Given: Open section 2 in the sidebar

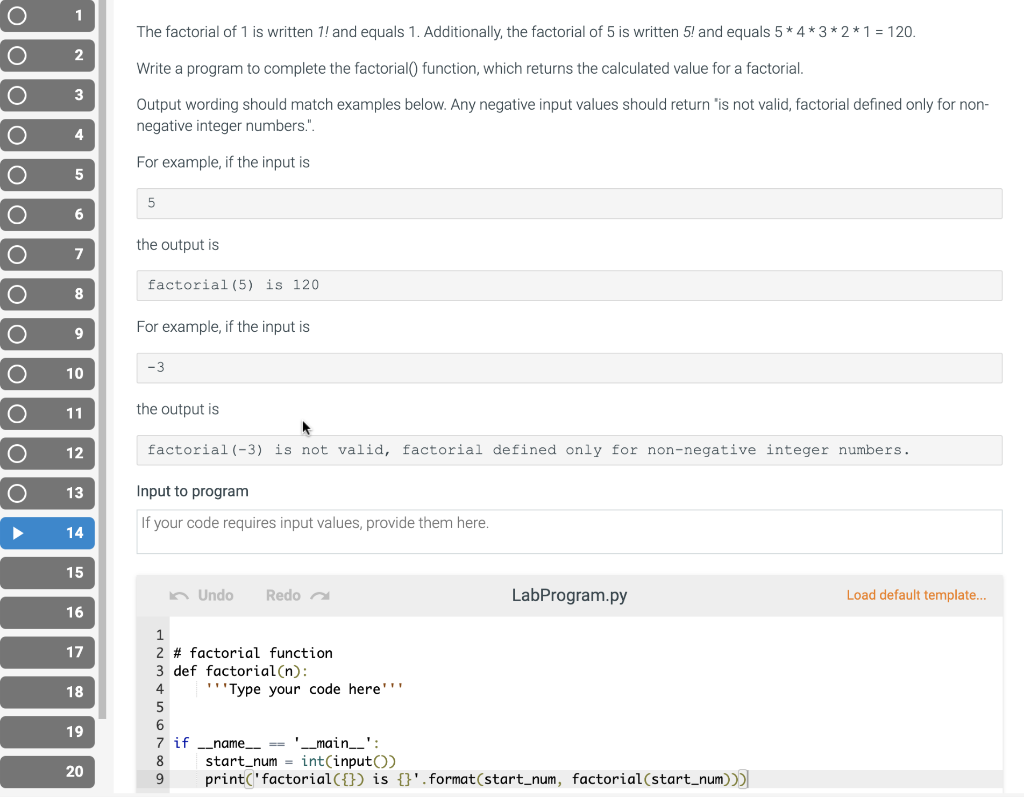Looking at the screenshot, I should point(47,56).
